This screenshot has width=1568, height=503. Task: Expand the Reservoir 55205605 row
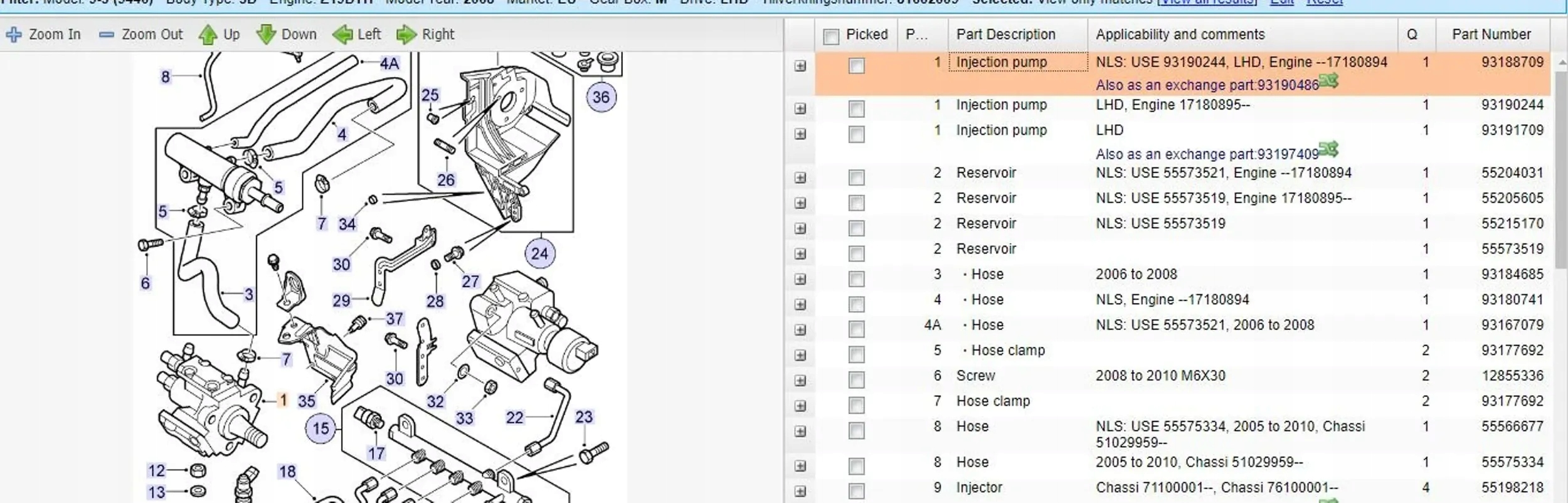[800, 203]
